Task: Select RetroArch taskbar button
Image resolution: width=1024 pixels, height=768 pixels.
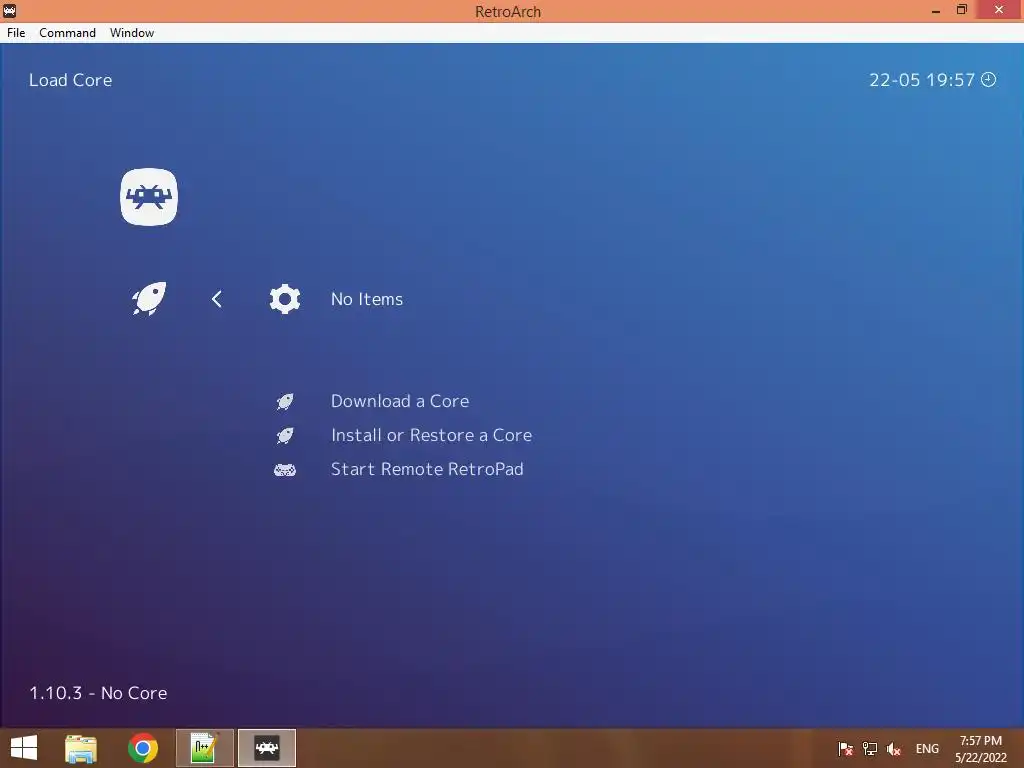Action: 266,748
